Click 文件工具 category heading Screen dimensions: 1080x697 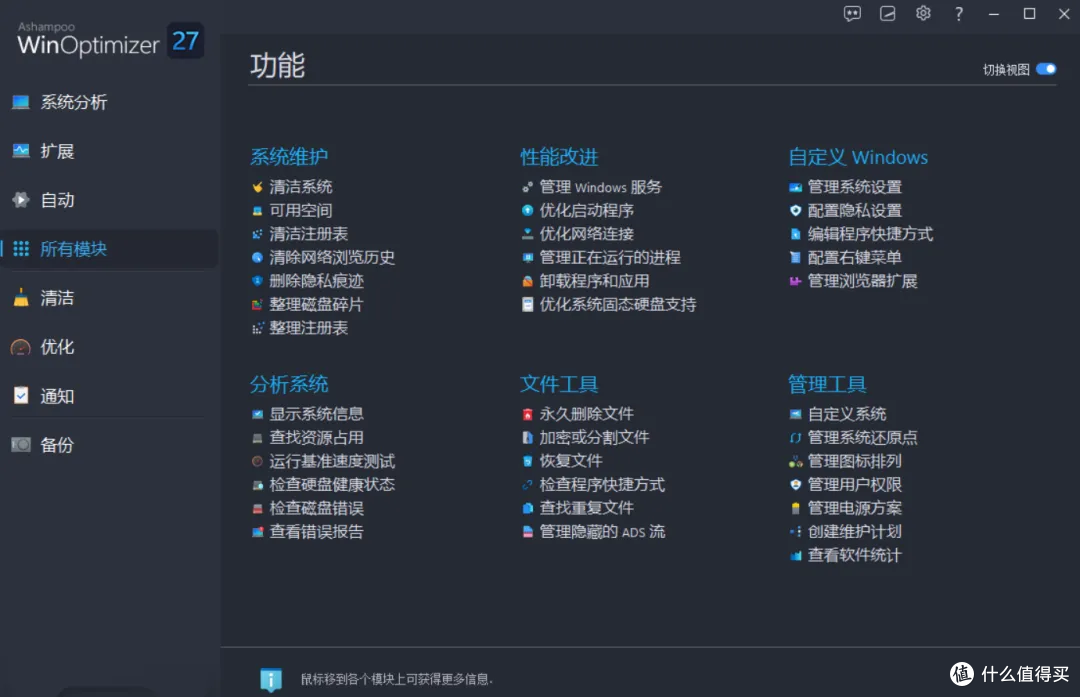tap(559, 384)
